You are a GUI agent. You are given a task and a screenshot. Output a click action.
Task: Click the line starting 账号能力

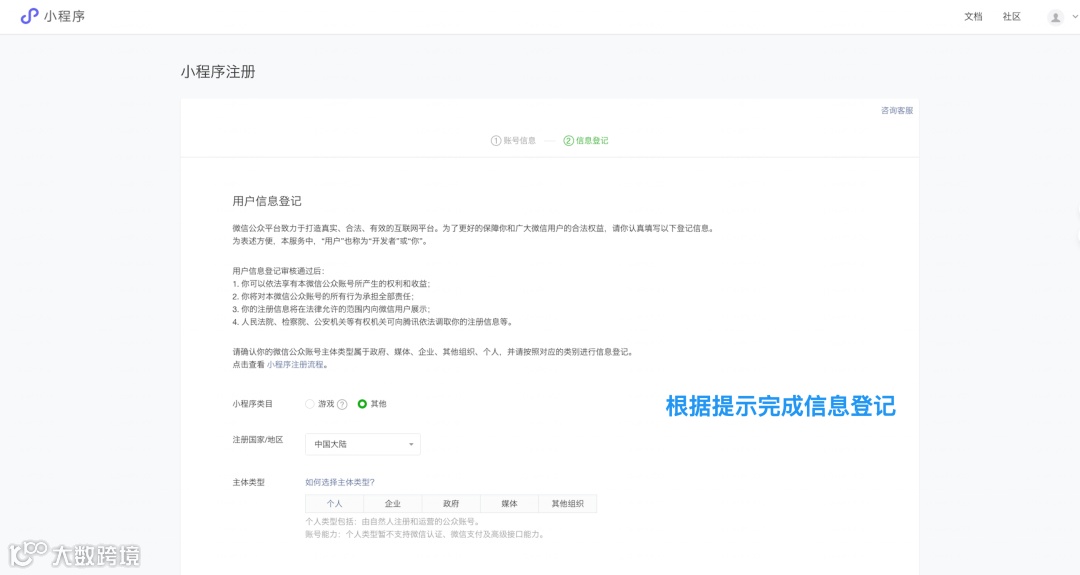425,534
